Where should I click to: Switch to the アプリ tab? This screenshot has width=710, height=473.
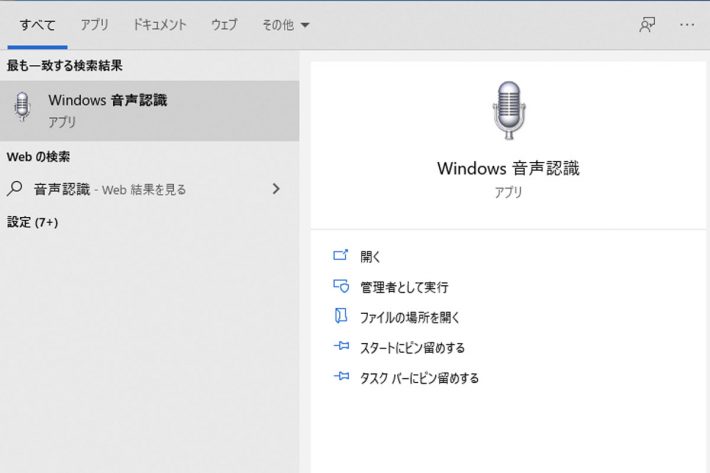(95, 24)
